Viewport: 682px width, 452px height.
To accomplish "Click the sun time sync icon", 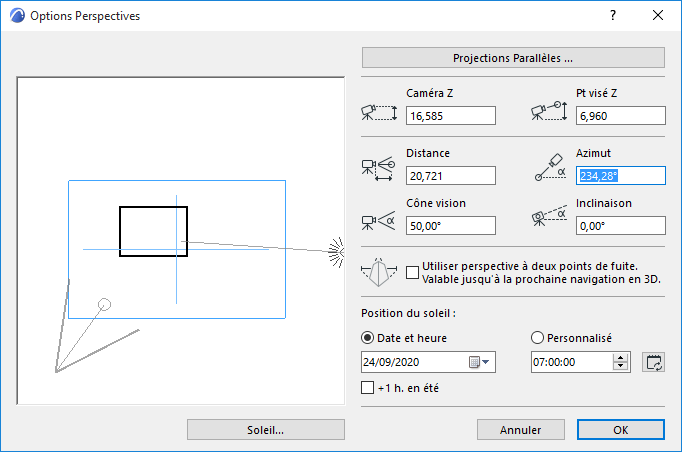I will coord(654,362).
